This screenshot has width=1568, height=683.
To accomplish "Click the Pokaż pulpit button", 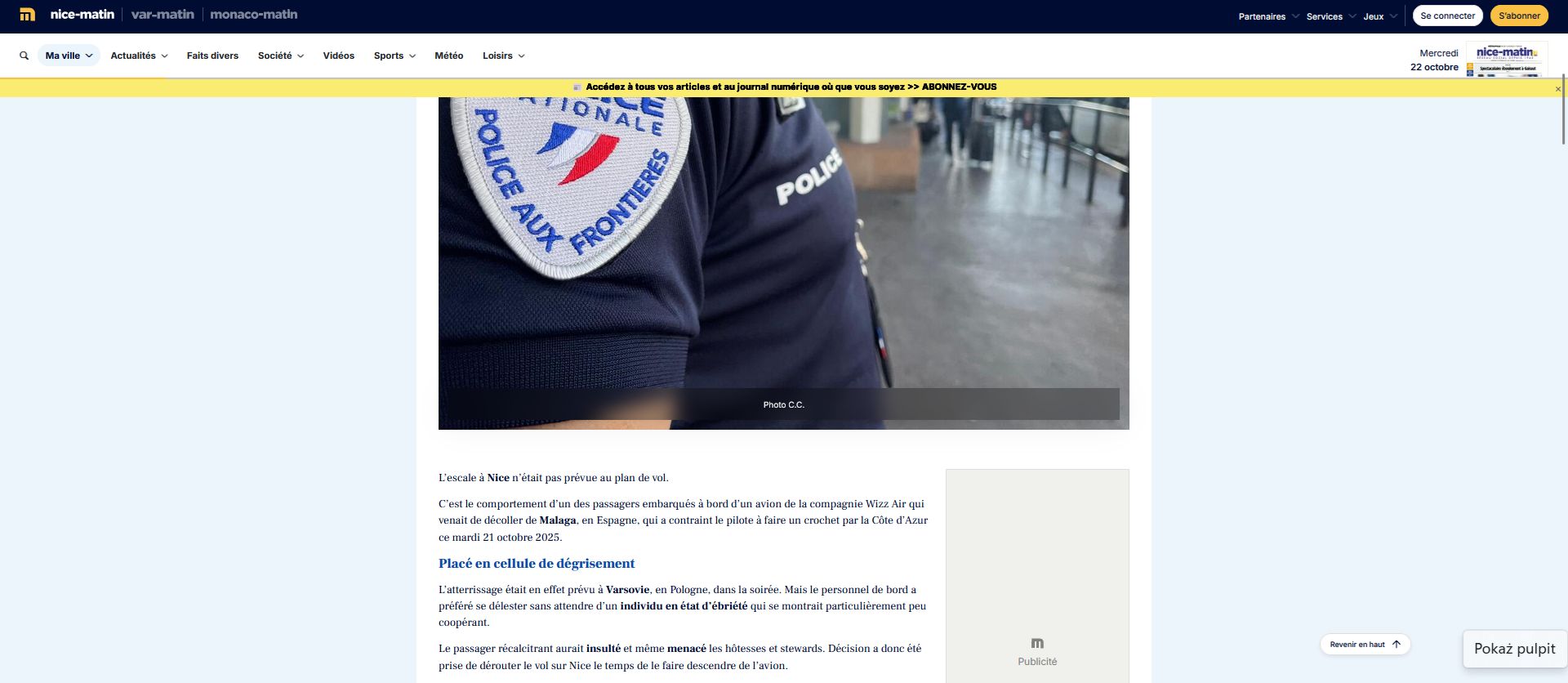I will tap(1514, 649).
